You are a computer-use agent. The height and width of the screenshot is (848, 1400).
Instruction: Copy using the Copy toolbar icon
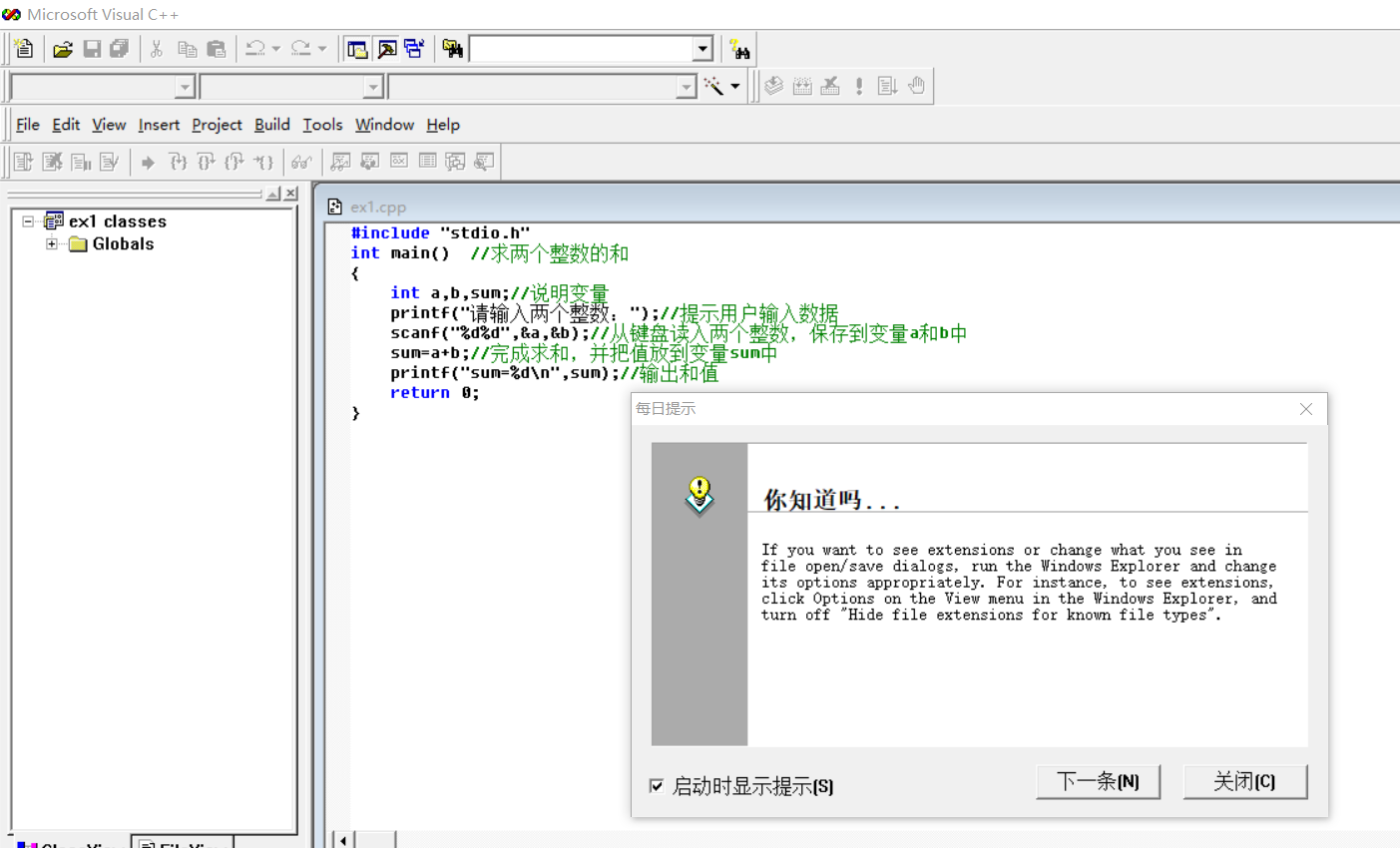click(x=186, y=48)
